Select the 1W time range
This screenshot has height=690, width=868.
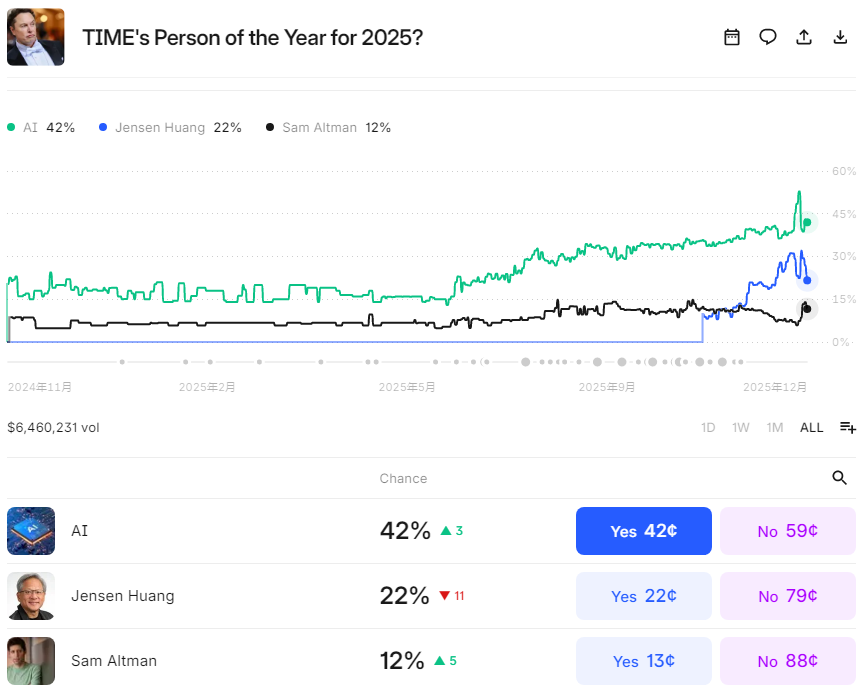[741, 427]
